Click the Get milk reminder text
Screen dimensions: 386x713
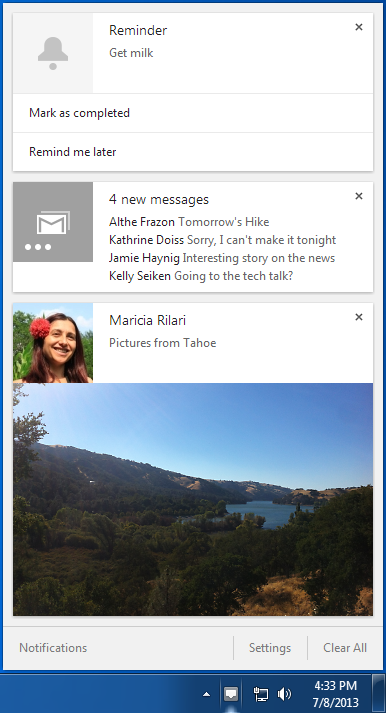pyautogui.click(x=131, y=53)
